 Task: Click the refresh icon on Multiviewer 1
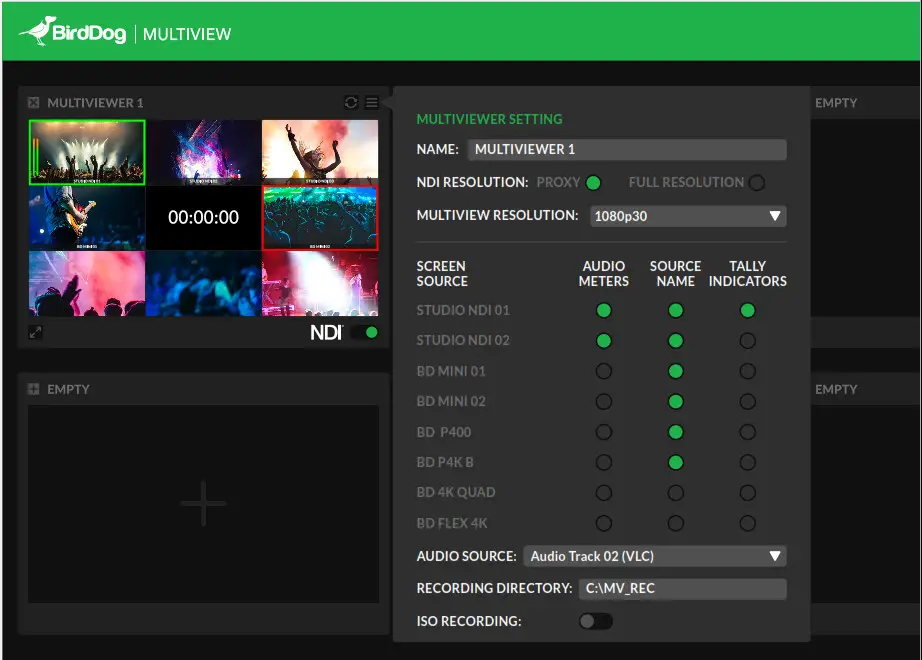click(350, 102)
